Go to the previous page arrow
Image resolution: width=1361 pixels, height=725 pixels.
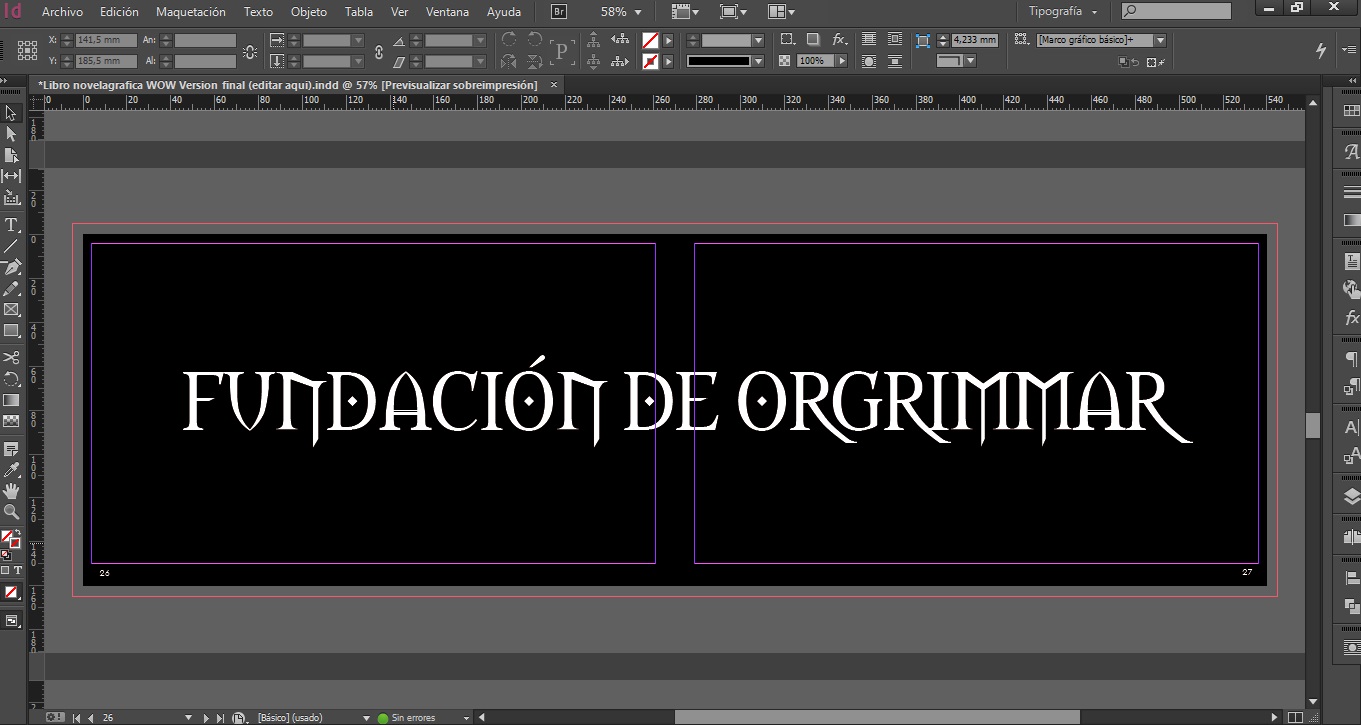91,718
